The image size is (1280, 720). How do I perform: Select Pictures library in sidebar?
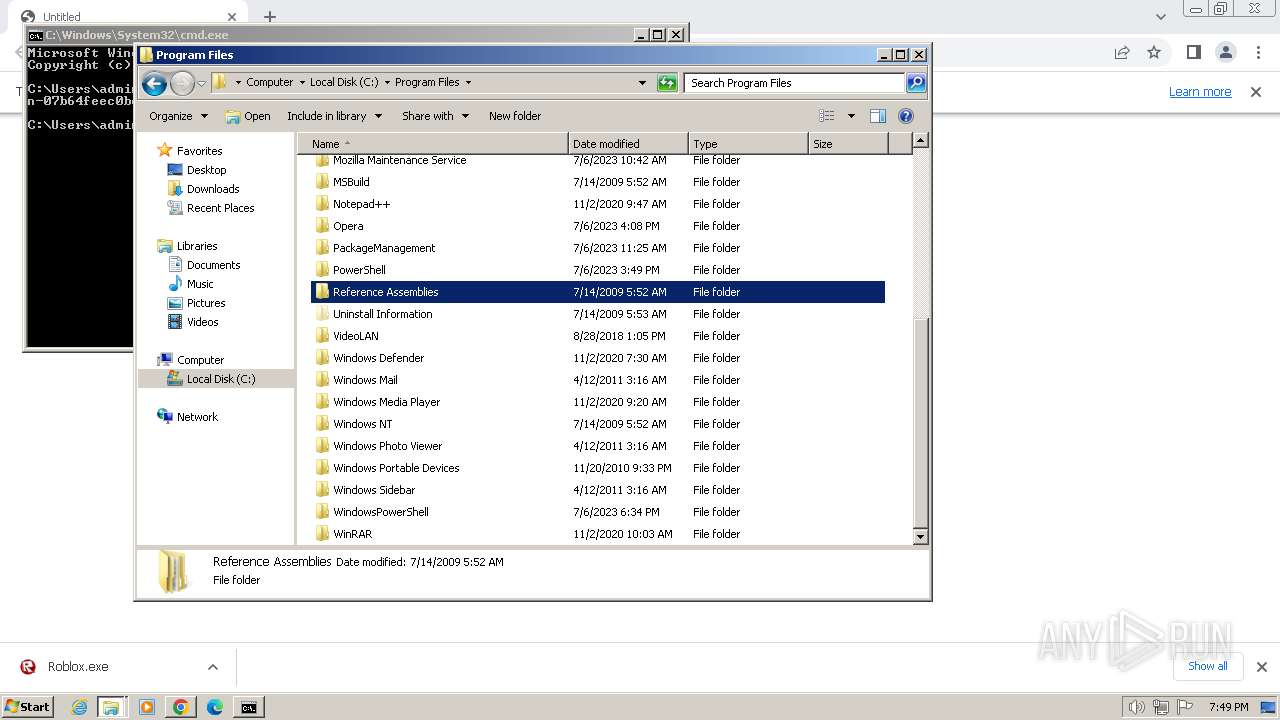click(x=206, y=303)
